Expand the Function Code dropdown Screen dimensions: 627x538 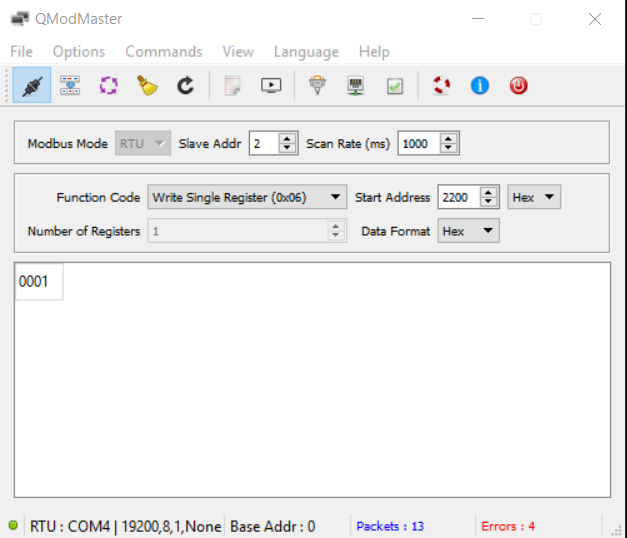247,197
